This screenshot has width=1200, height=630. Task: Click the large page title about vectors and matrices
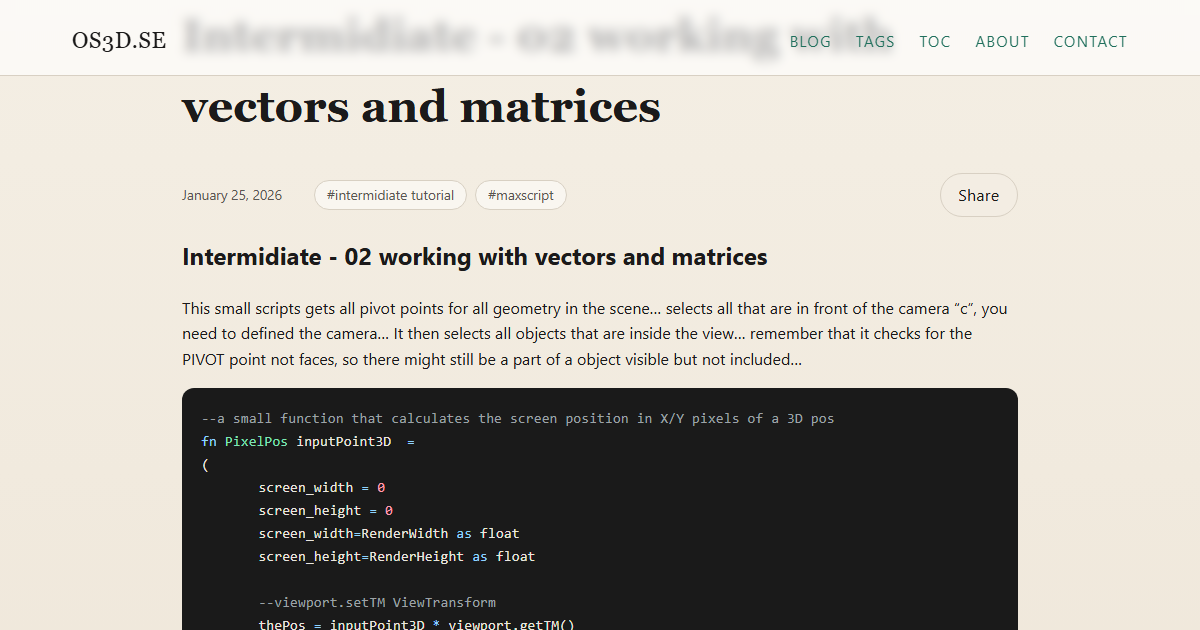coord(420,106)
